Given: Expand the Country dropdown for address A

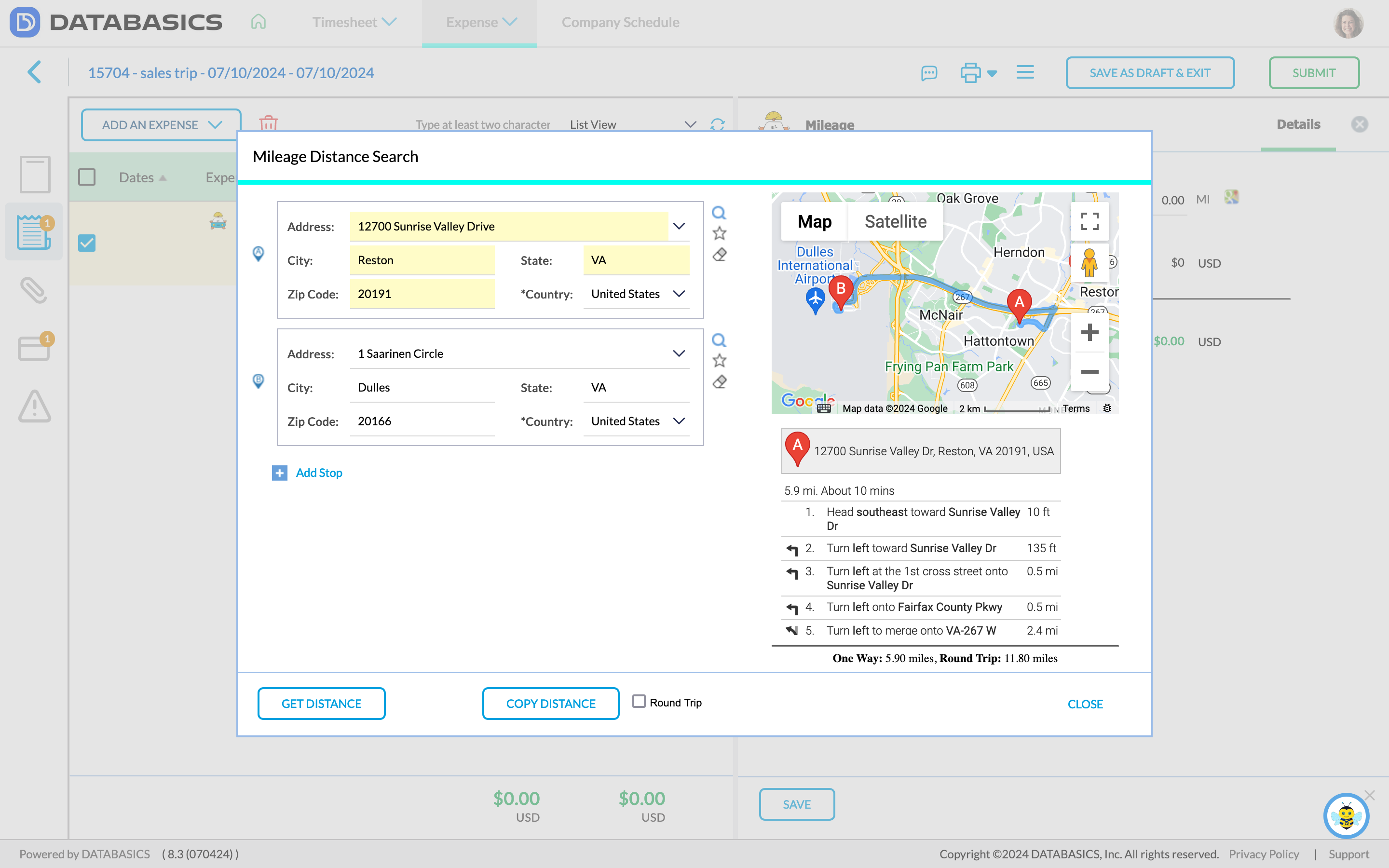Looking at the screenshot, I should tap(679, 293).
